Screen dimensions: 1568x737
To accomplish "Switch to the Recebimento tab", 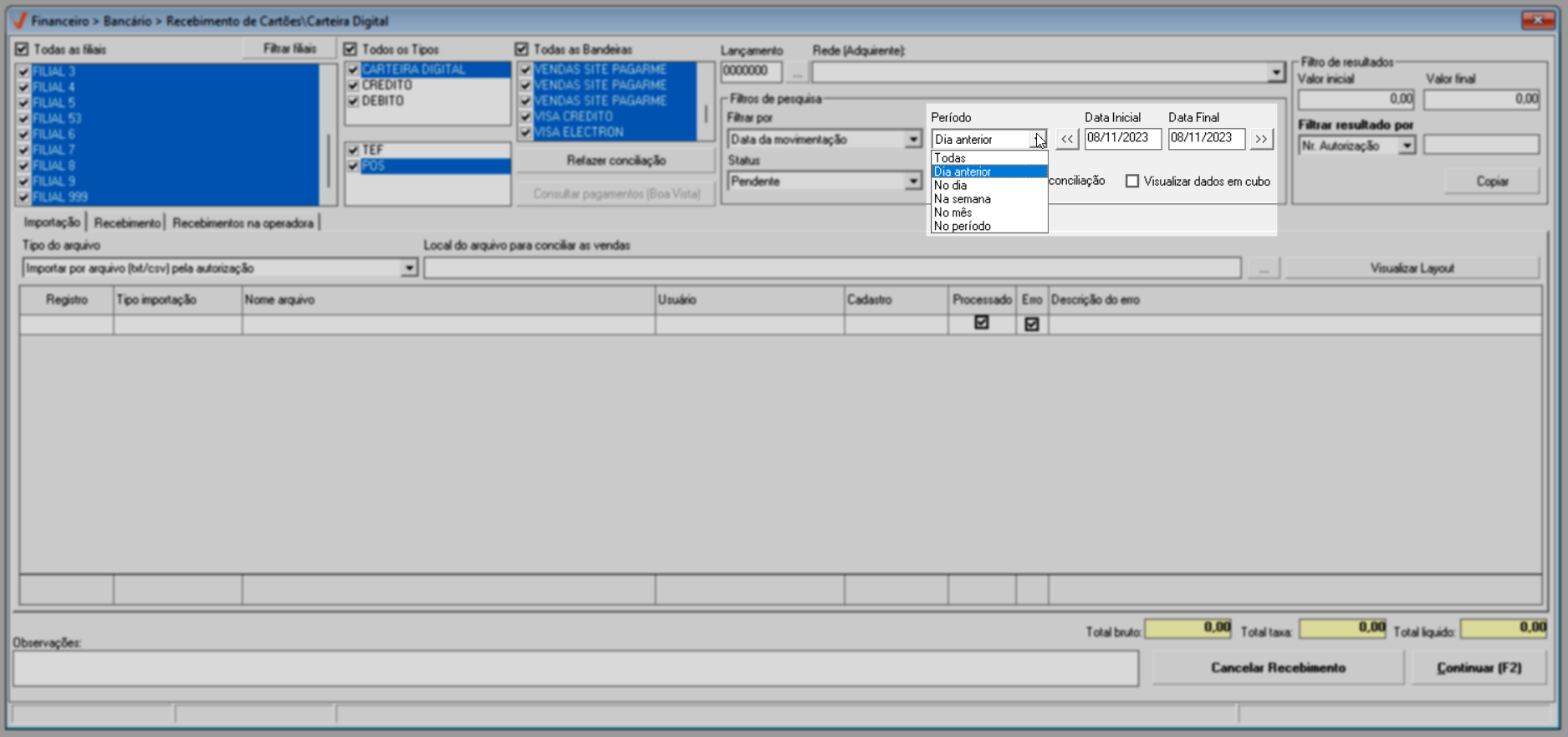I will pyautogui.click(x=127, y=223).
